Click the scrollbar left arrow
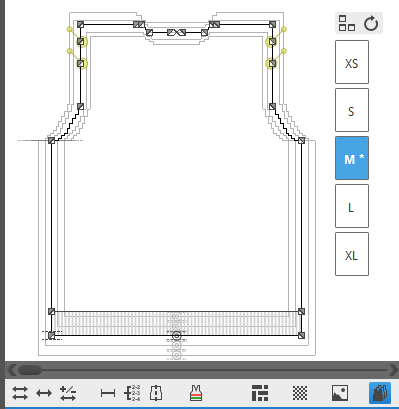The height and width of the screenshot is (409, 399). click(12, 370)
